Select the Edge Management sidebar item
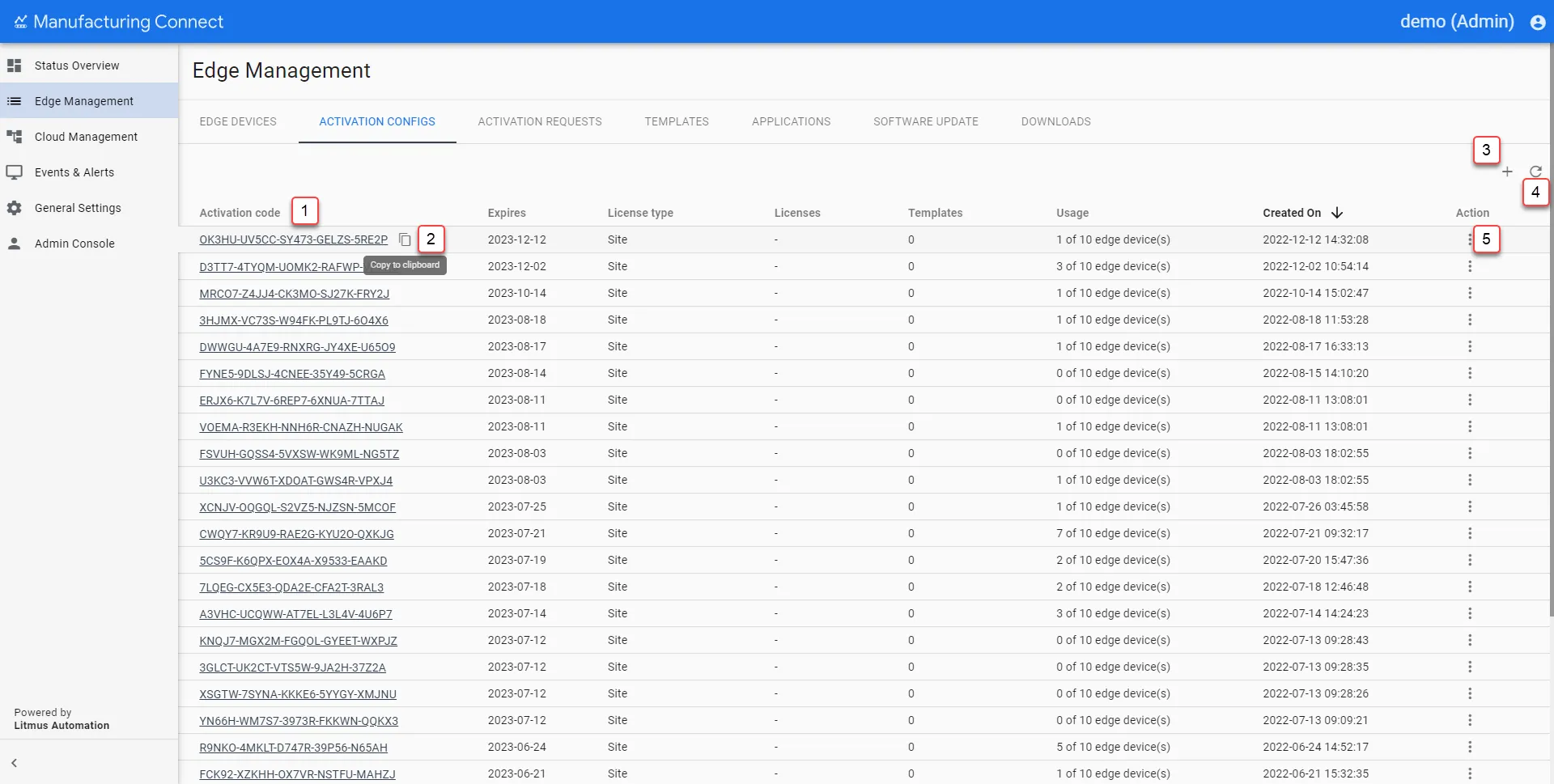The image size is (1554, 784). pyautogui.click(x=89, y=101)
